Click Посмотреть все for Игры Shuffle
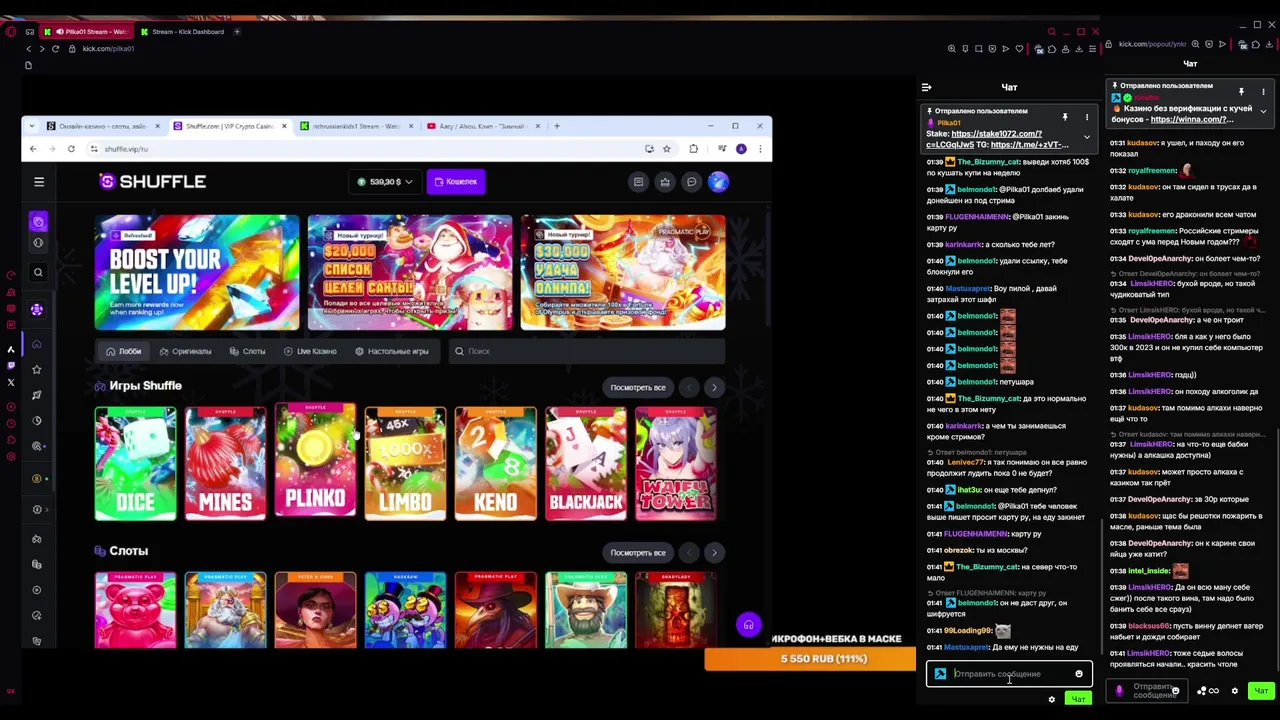This screenshot has width=1280, height=720. coord(638,387)
